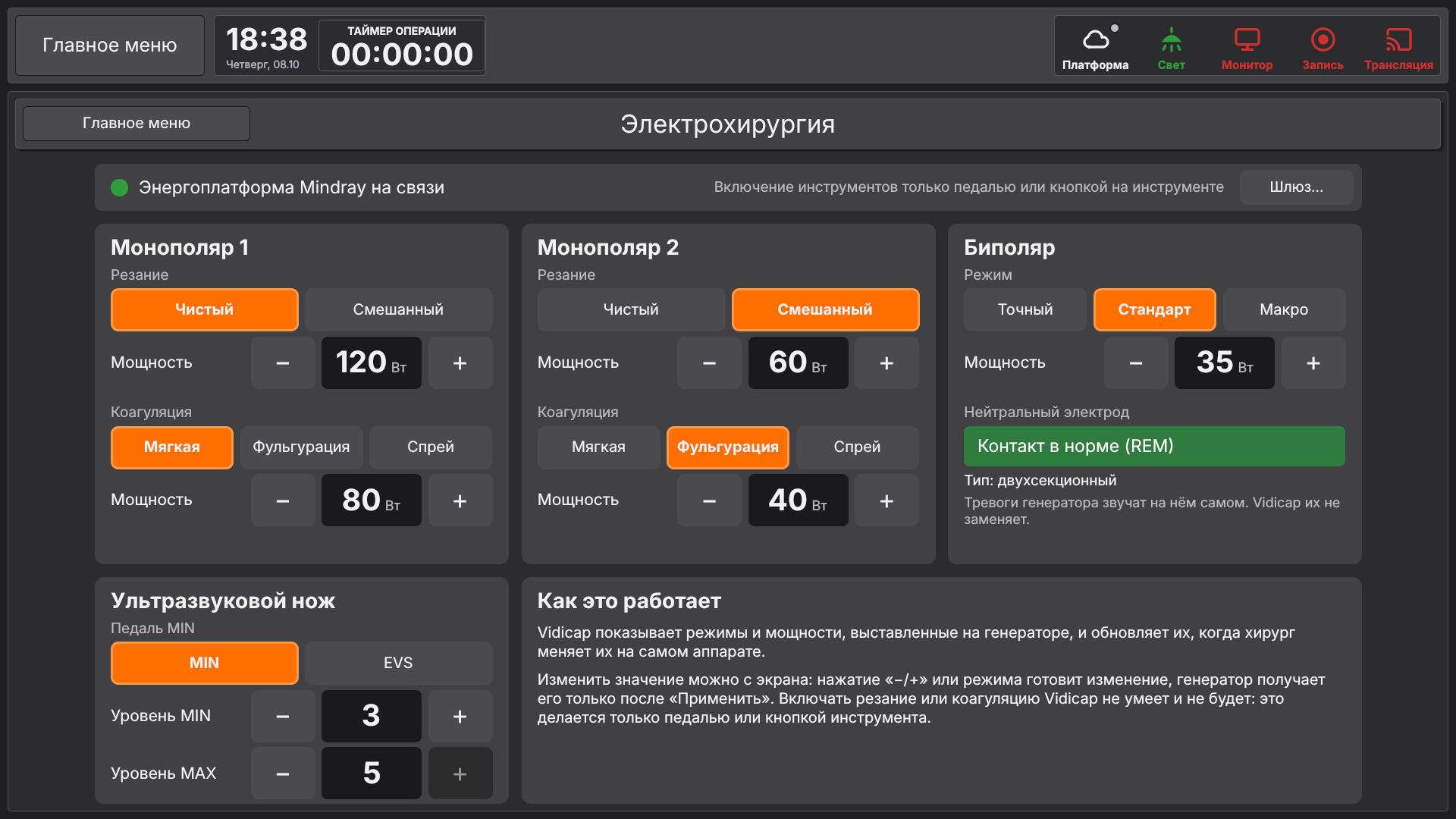Select EVS mode for ultrasonic knife
Image resolution: width=1456 pixels, height=819 pixels.
click(x=398, y=663)
